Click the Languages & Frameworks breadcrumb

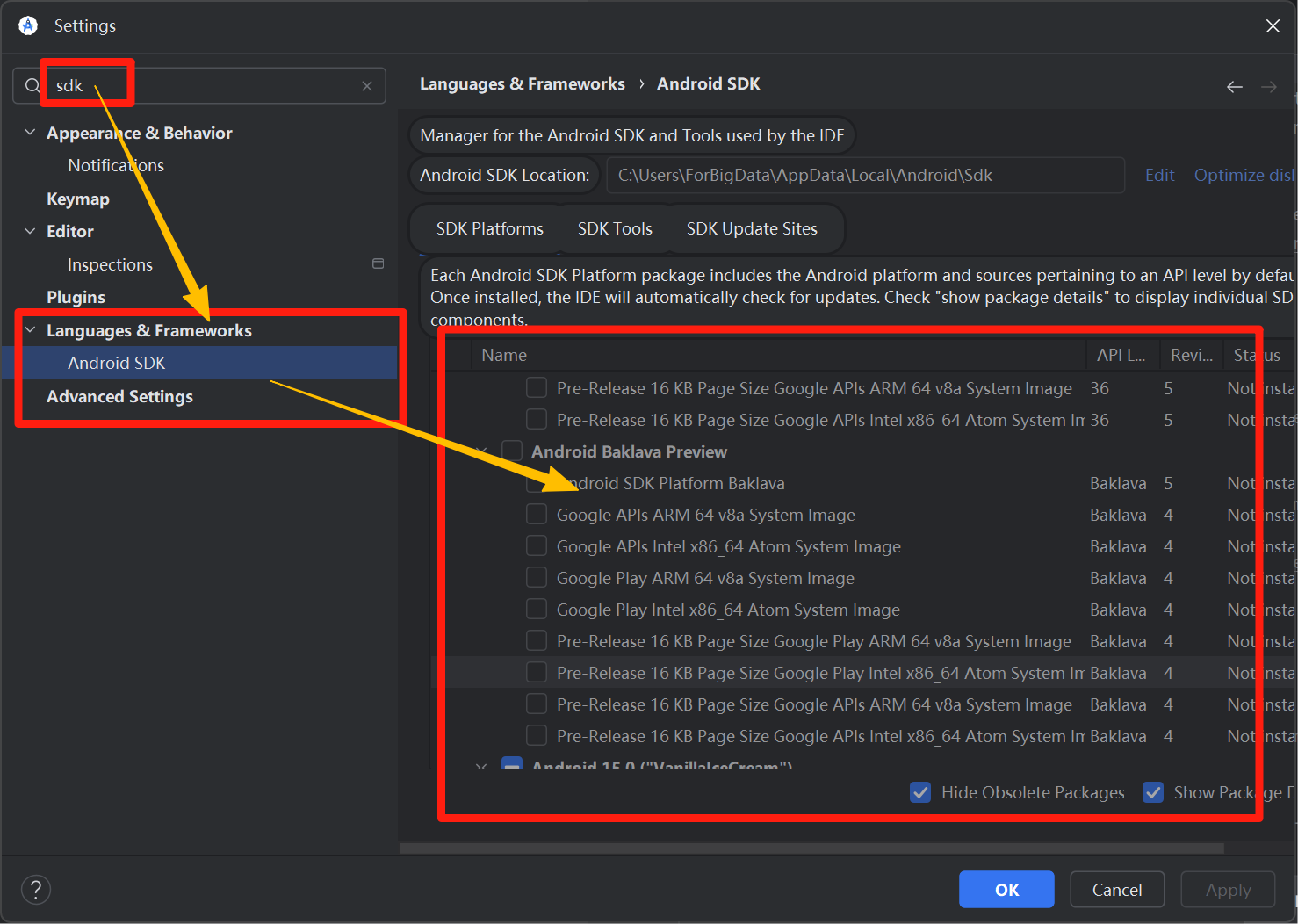pos(523,83)
